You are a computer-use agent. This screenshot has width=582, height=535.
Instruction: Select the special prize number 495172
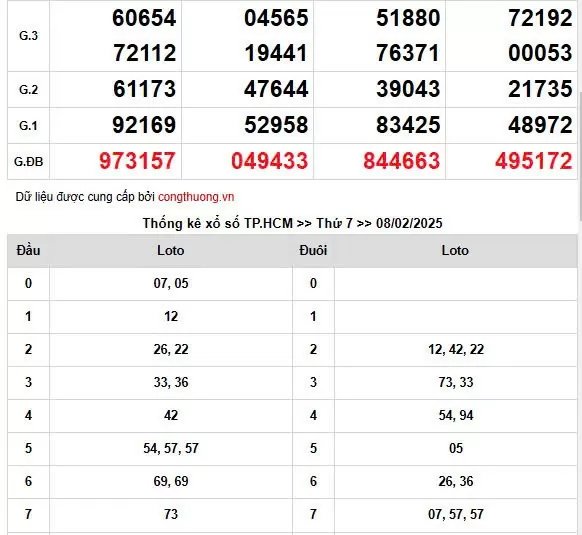(x=533, y=161)
